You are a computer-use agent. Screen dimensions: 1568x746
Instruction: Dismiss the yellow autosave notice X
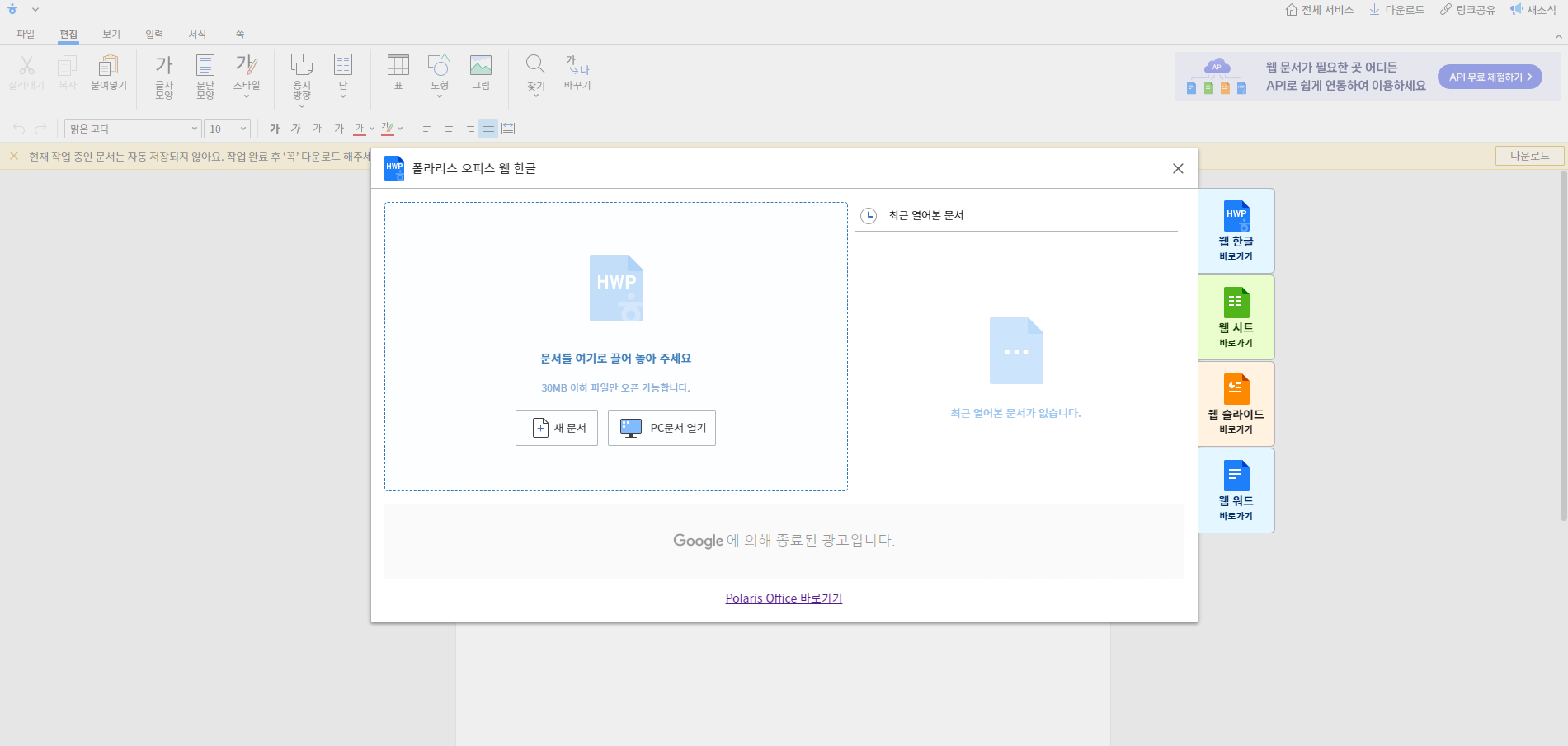14,156
